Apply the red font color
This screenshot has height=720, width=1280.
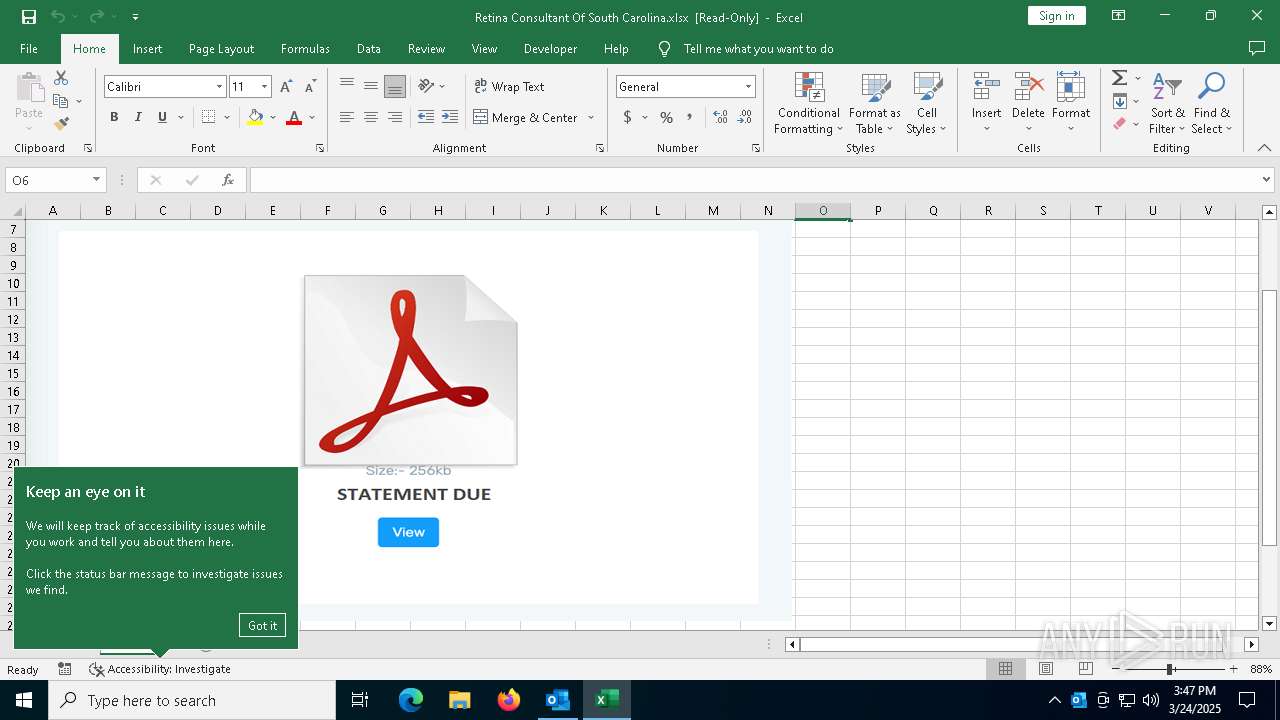(294, 117)
